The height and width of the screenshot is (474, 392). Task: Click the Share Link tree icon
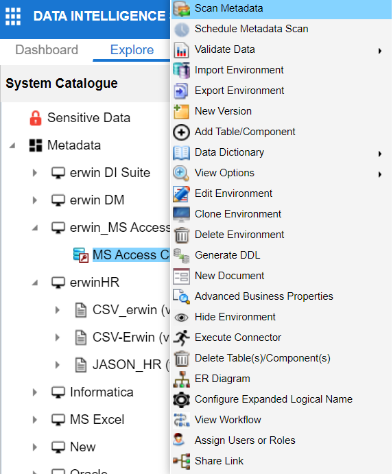click(181, 461)
